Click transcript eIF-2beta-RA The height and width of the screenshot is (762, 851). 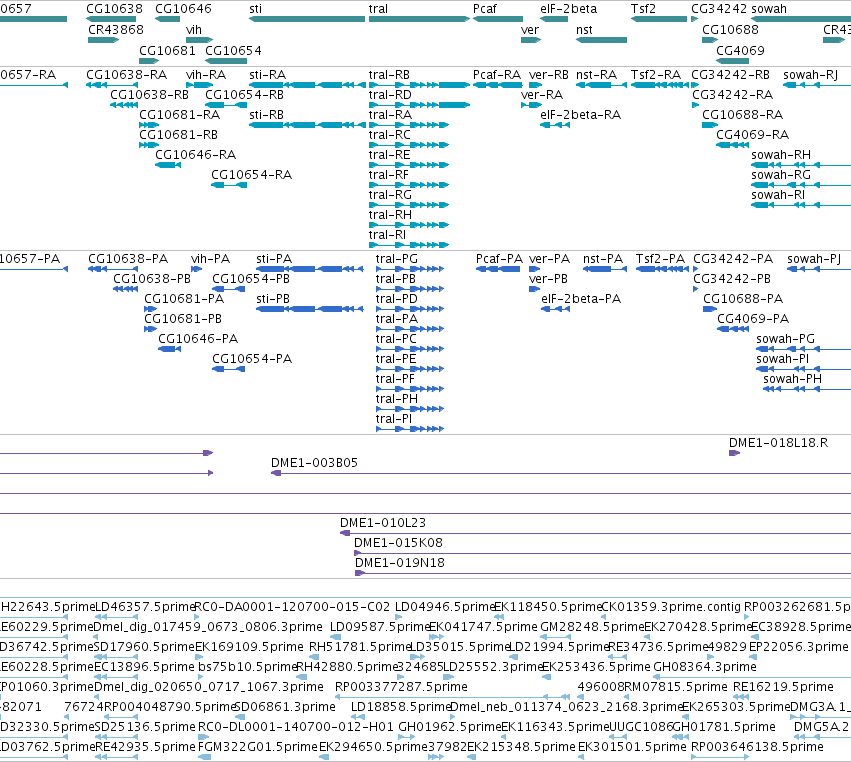(555, 125)
